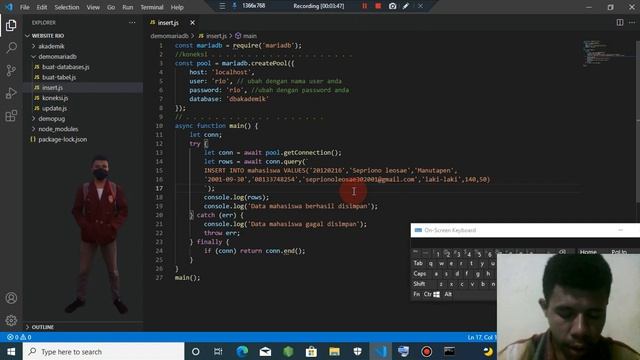The width and height of the screenshot is (640, 360).
Task: Split the editor to the right
Action: click(620, 23)
